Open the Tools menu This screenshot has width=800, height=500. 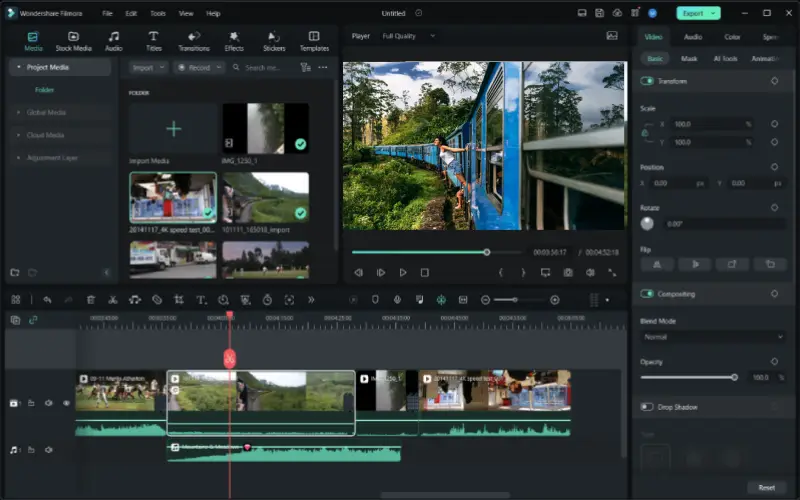(158, 13)
